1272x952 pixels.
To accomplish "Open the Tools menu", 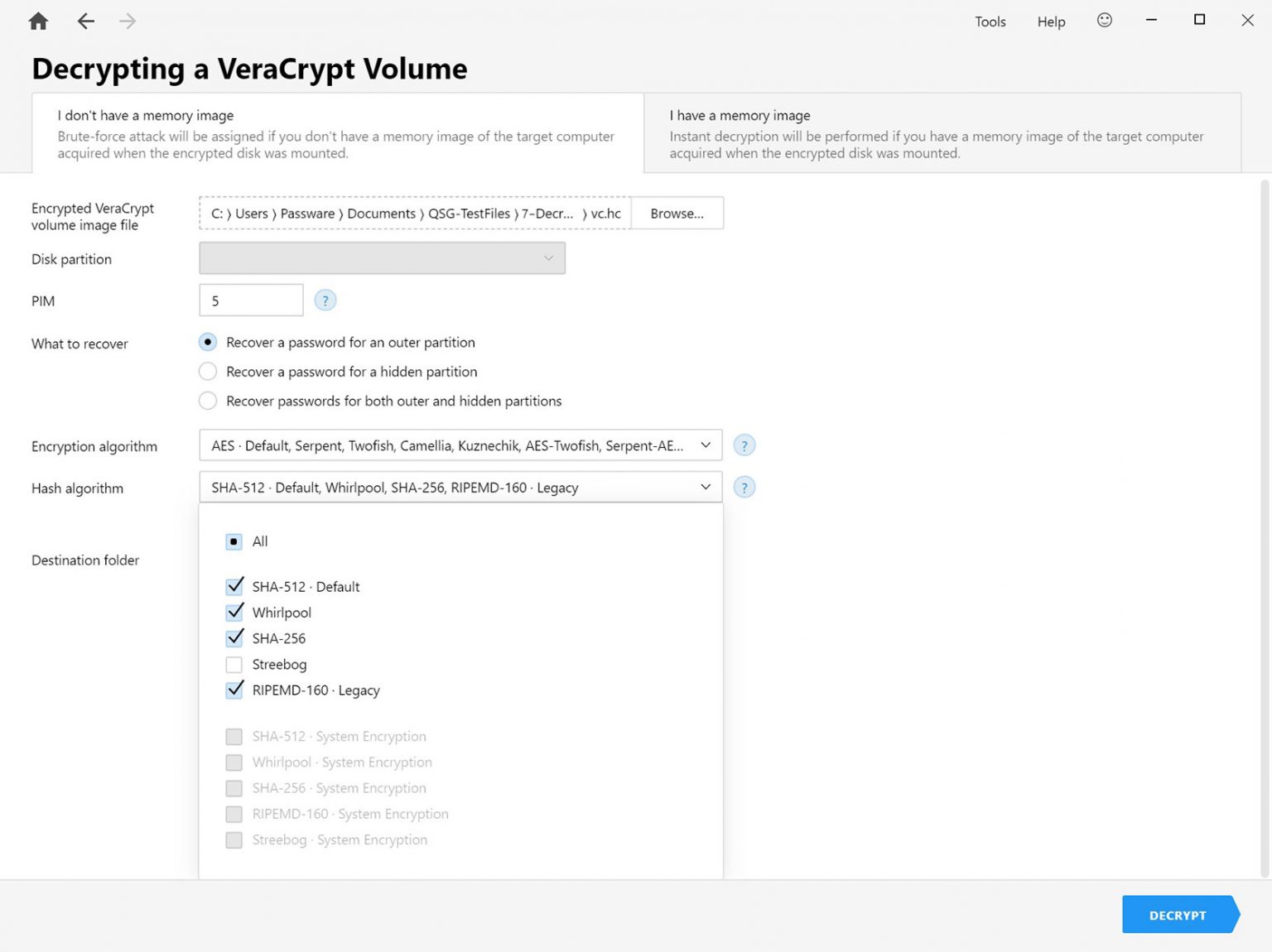I will [x=990, y=21].
